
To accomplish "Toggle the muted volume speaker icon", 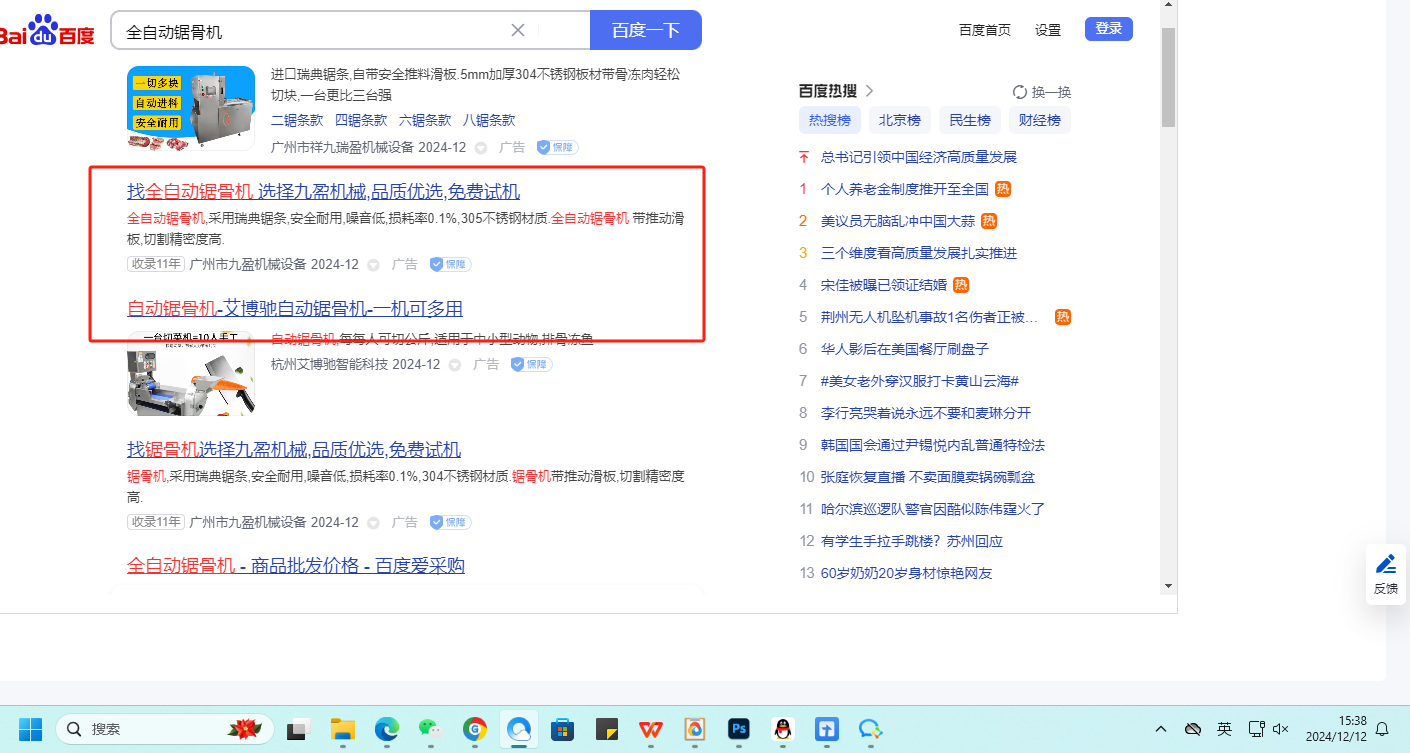I will (x=1280, y=729).
